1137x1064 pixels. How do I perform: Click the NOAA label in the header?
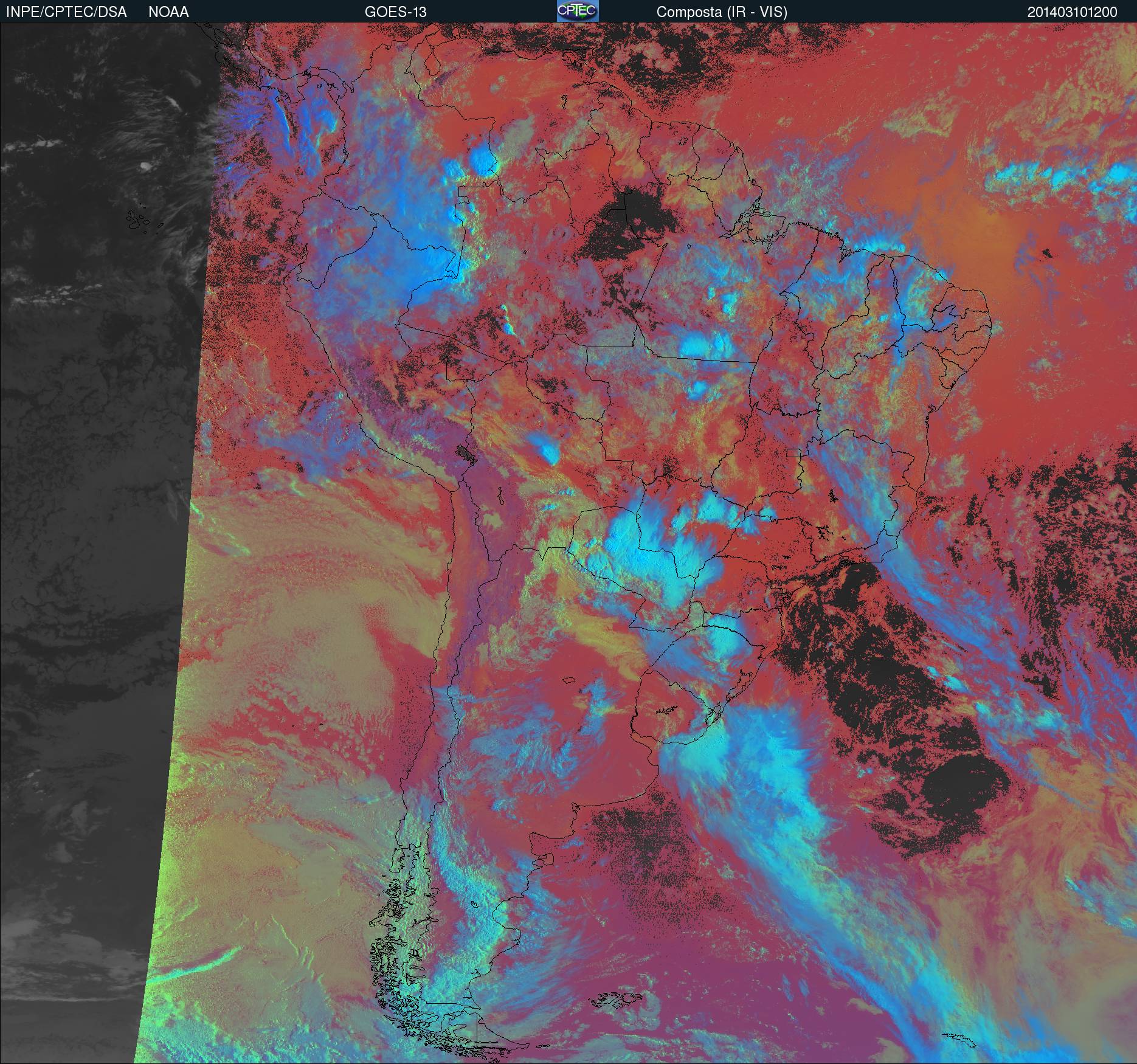tap(168, 12)
